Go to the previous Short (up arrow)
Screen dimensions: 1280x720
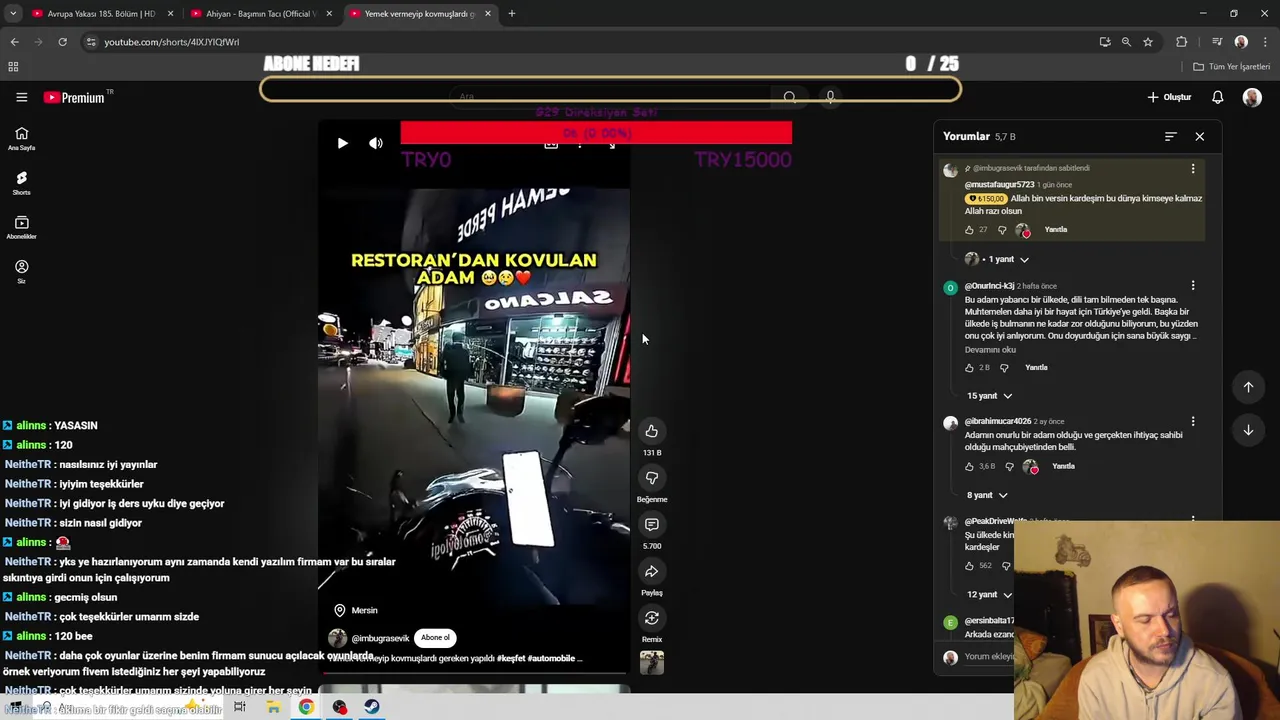1248,387
